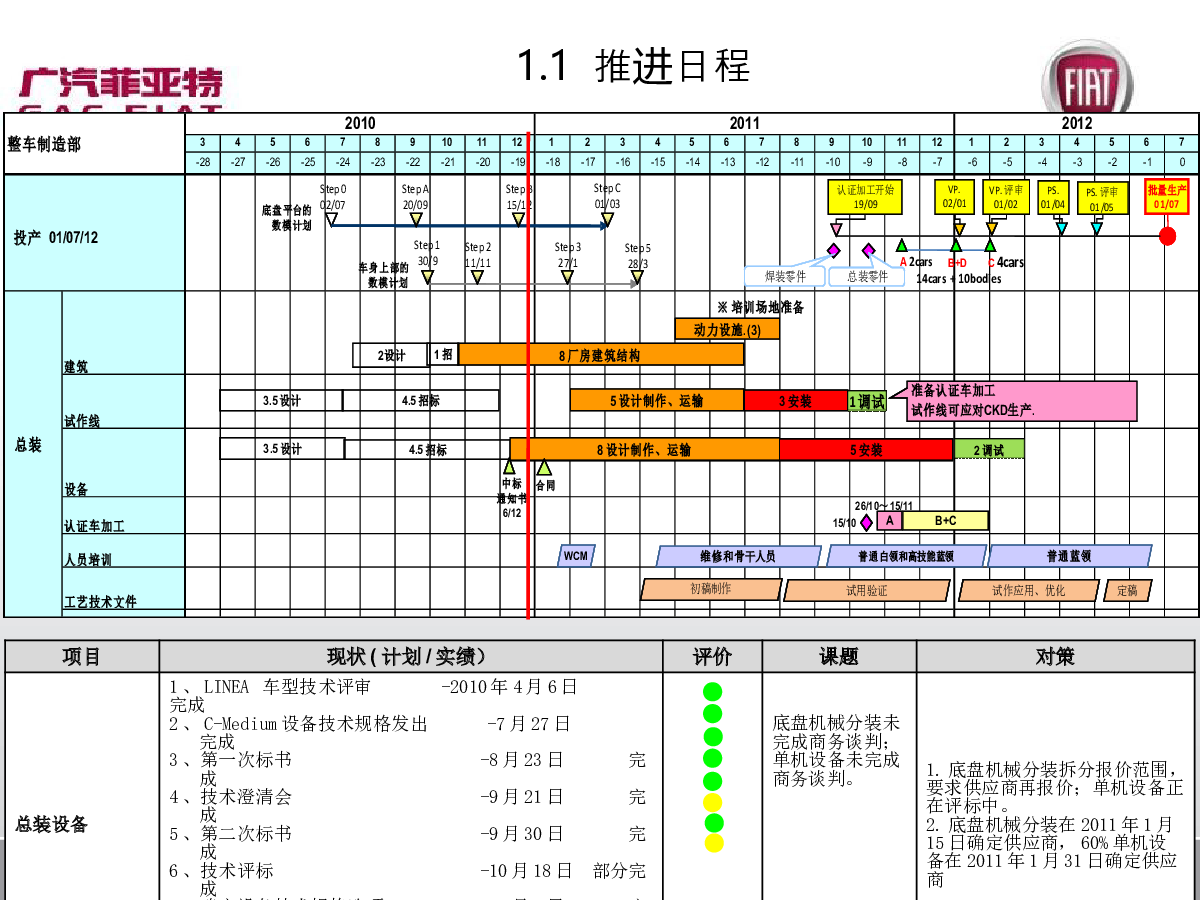Click the Step 3 27/1 triangle marker
The height and width of the screenshot is (900, 1200).
[x=567, y=277]
